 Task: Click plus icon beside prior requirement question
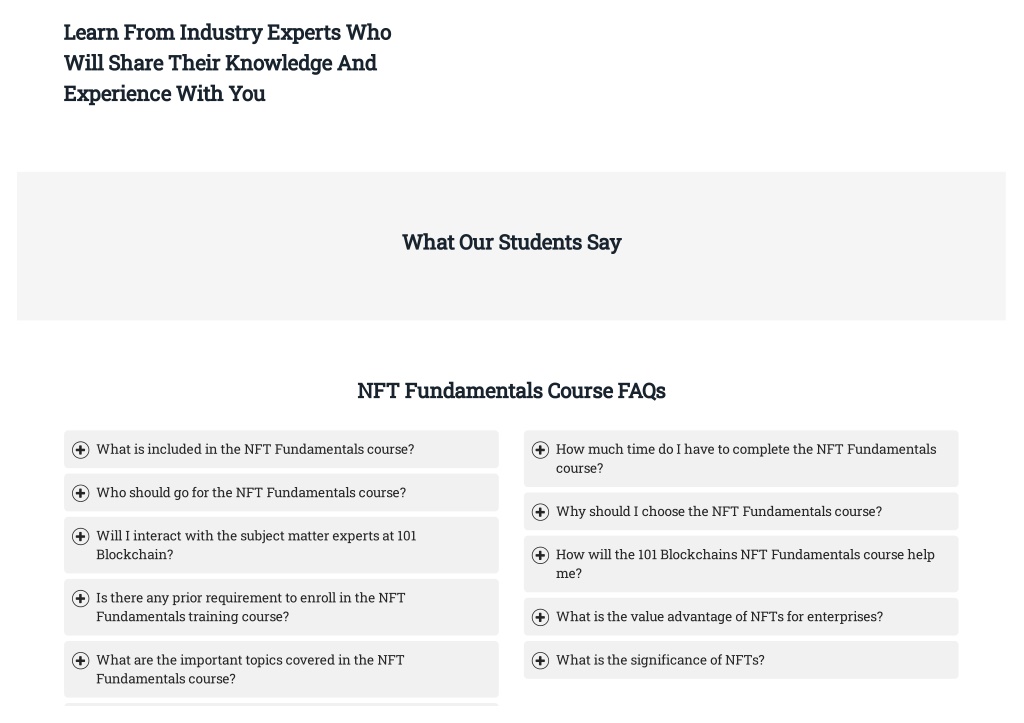[x=80, y=598]
